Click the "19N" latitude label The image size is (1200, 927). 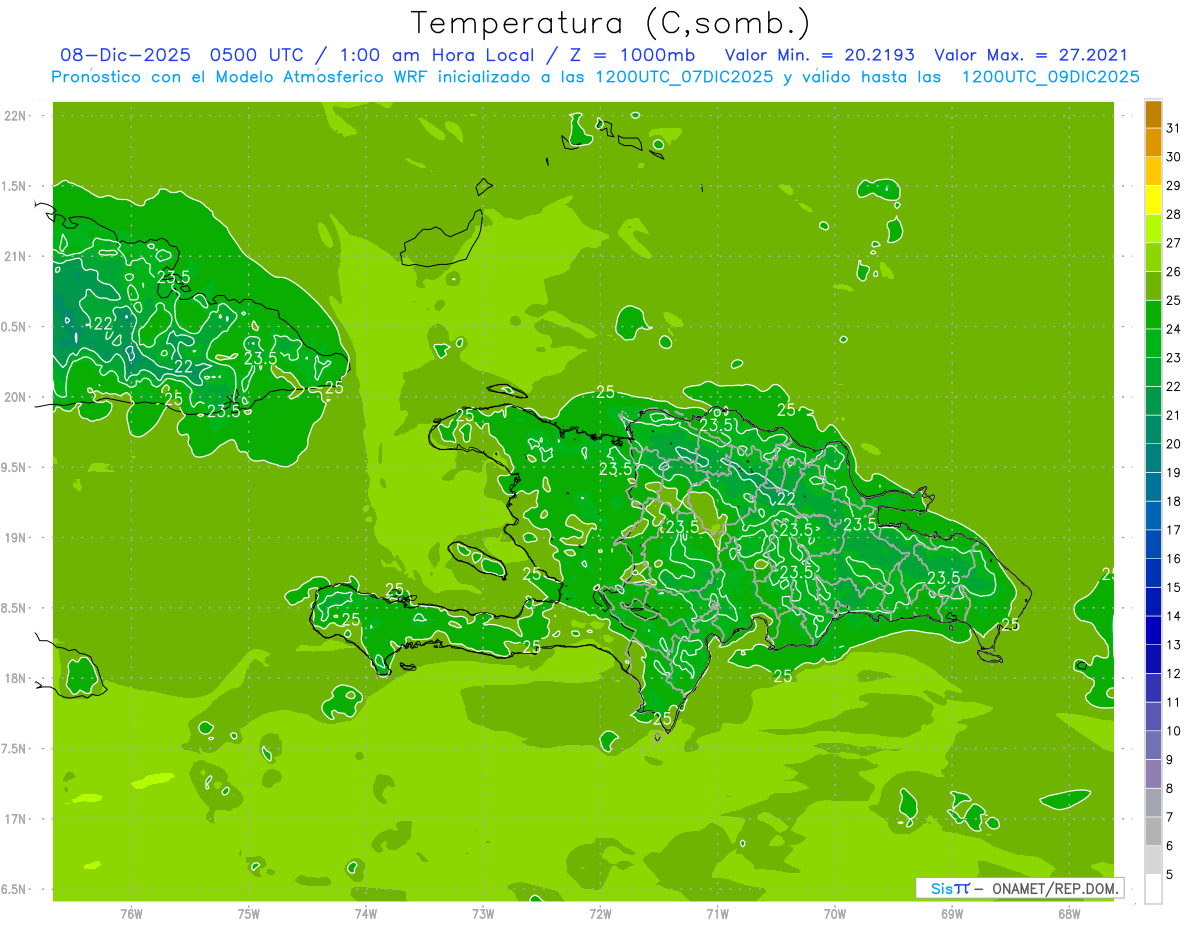point(17,538)
